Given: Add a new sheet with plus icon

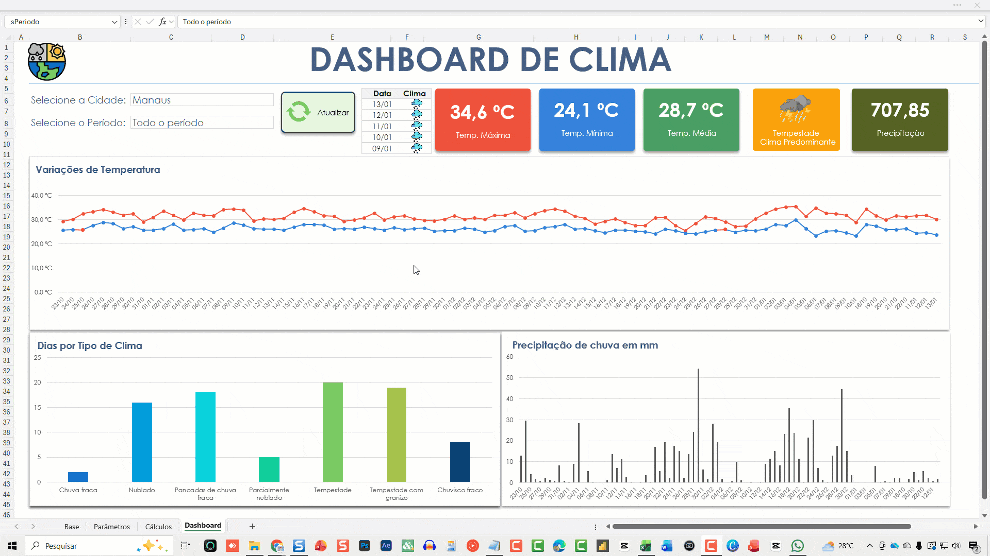Looking at the screenshot, I should coord(252,526).
